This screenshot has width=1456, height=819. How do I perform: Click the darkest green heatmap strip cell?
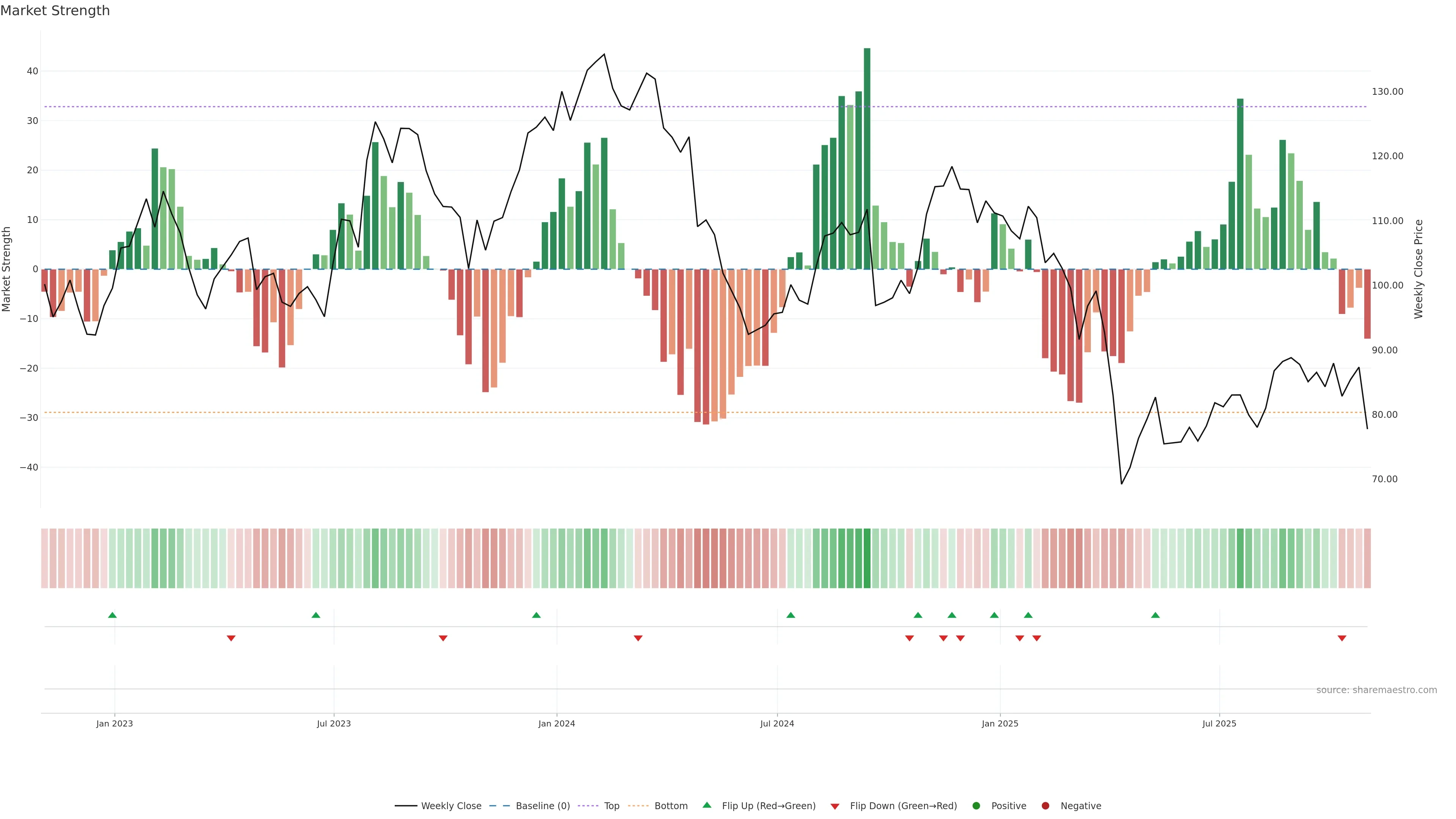[x=867, y=558]
